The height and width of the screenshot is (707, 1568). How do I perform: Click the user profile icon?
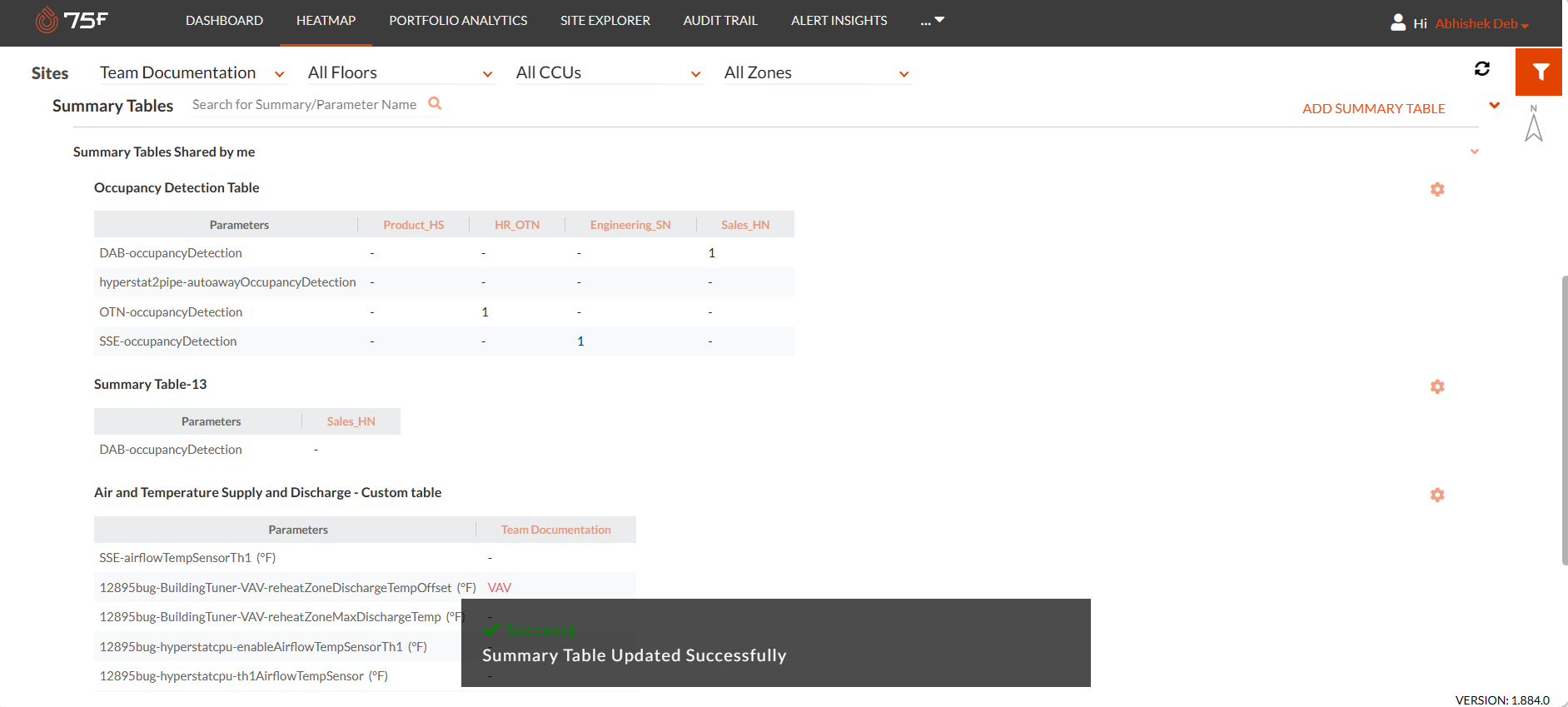coord(1398,22)
